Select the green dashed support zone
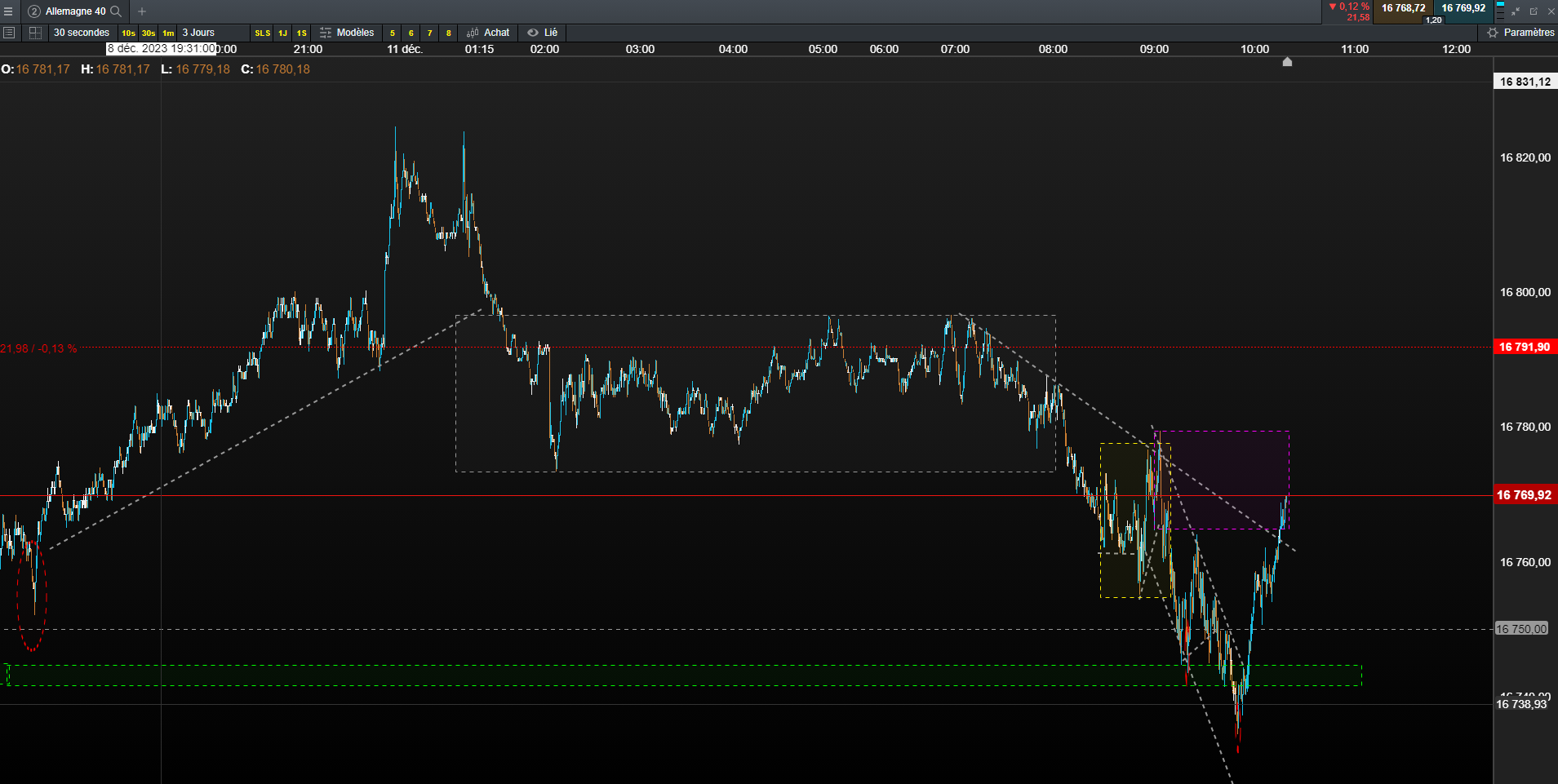 [684, 675]
